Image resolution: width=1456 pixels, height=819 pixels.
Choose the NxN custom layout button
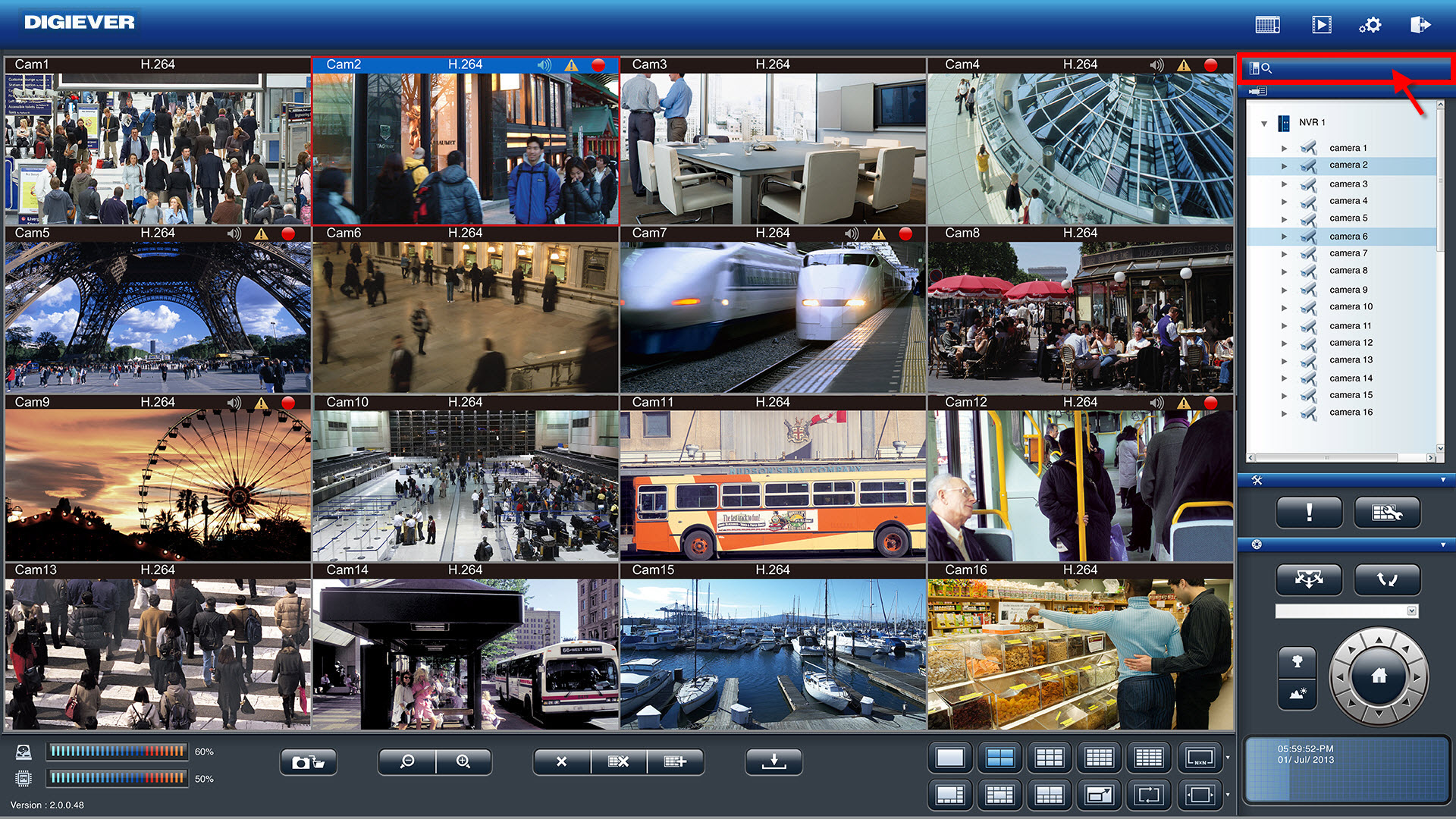(x=1200, y=757)
